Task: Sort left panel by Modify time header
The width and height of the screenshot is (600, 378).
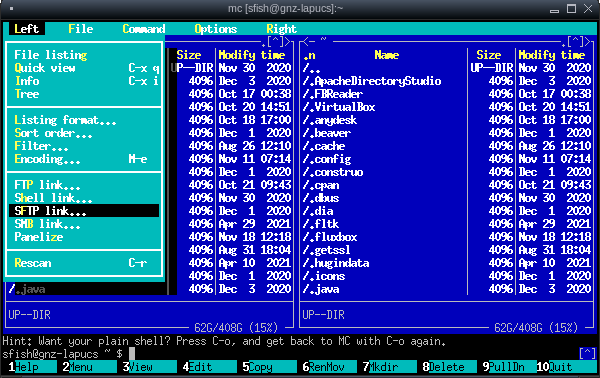Action: [252, 55]
